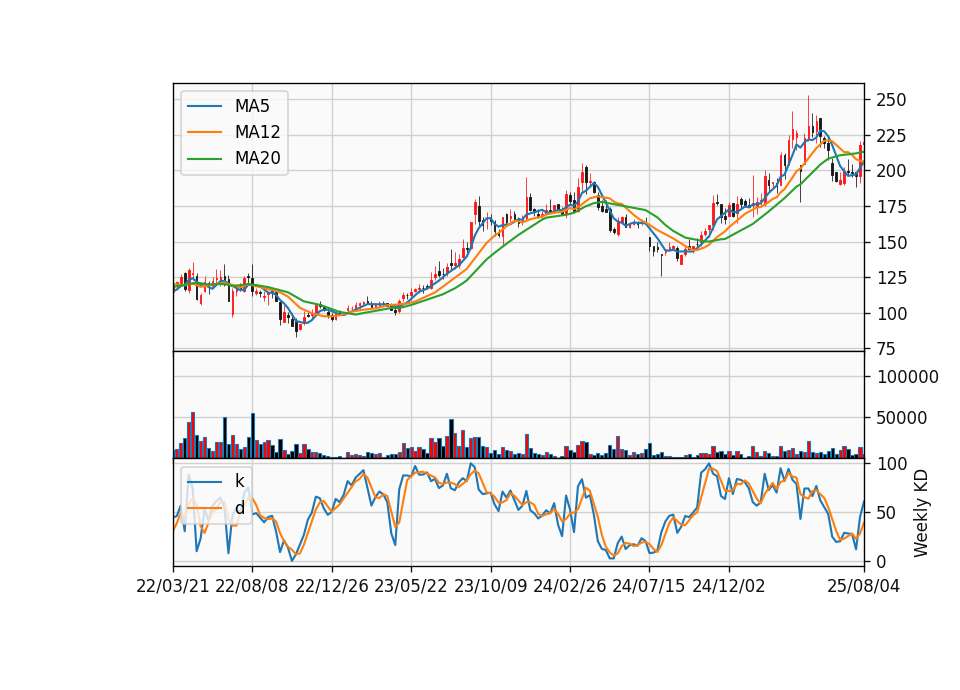
Task: Click the 23/05/22 date tick label
Action: click(x=411, y=586)
